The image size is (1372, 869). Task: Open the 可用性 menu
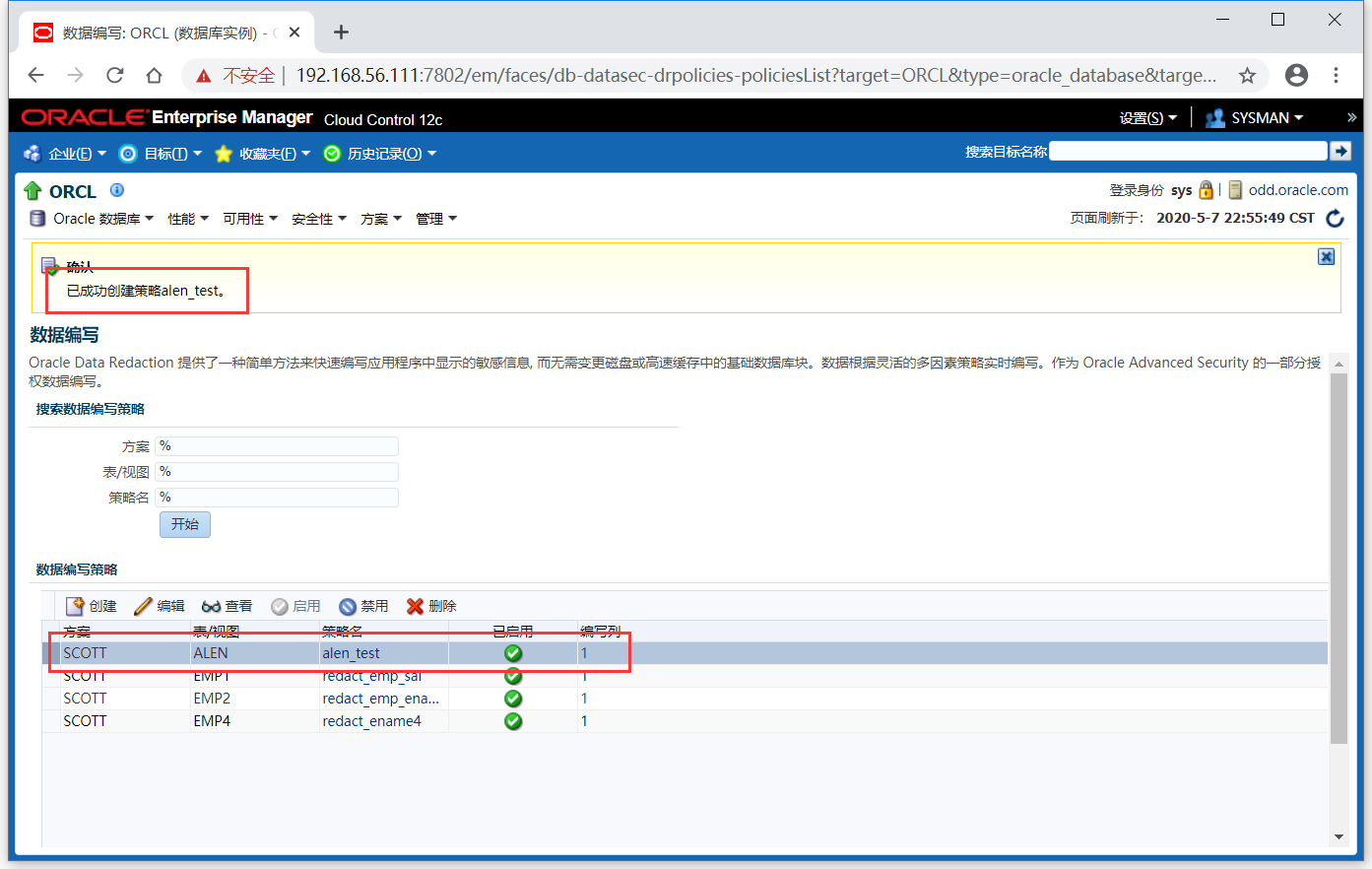click(250, 219)
